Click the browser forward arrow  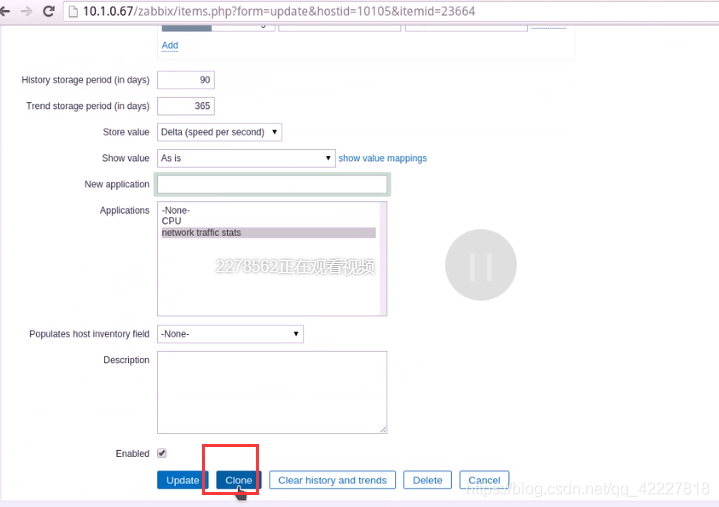[27, 11]
